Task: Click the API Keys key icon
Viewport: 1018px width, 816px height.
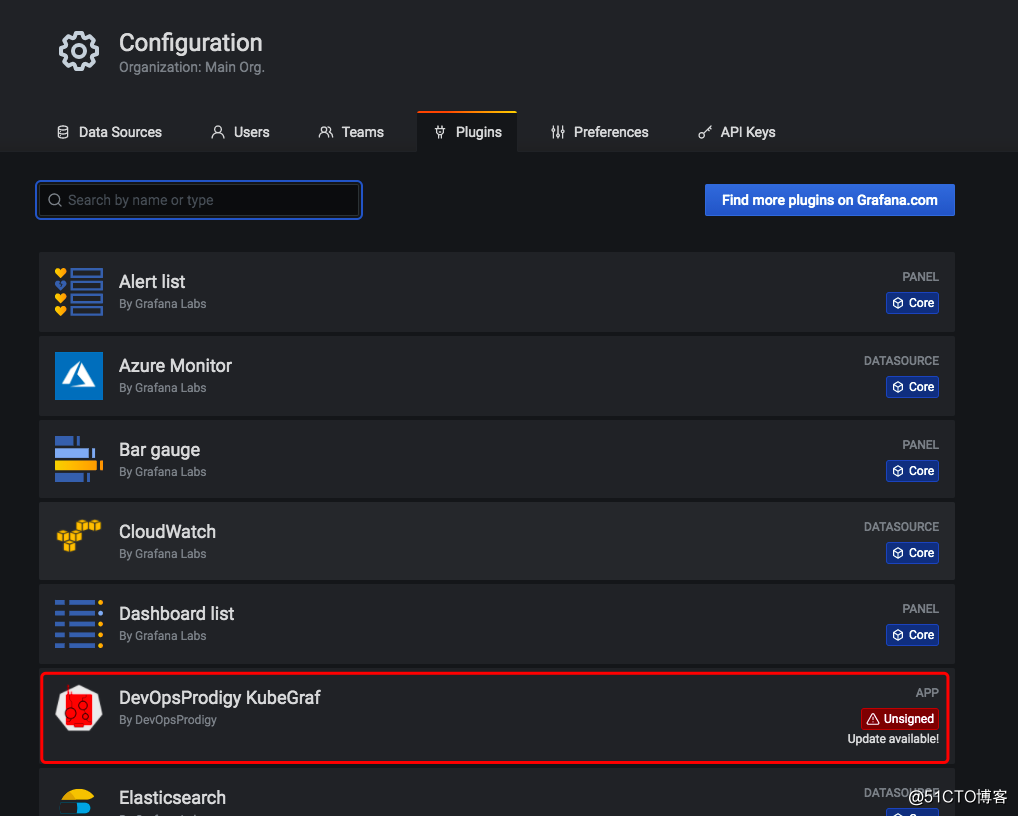Action: tap(705, 132)
